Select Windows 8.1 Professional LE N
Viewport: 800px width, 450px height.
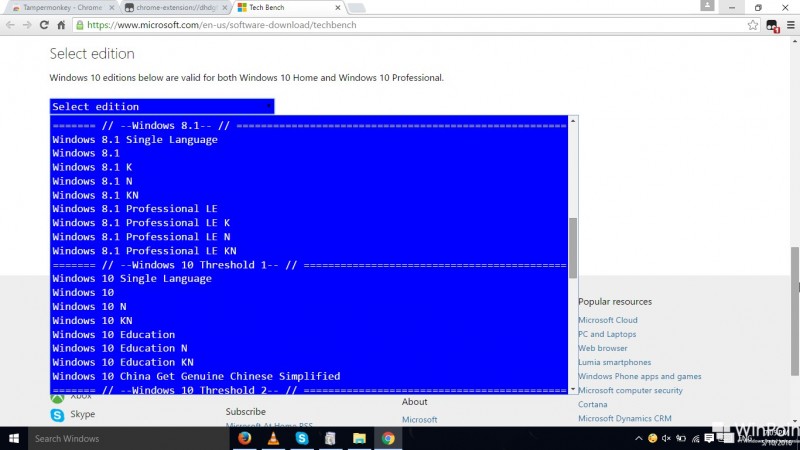pyautogui.click(x=309, y=237)
